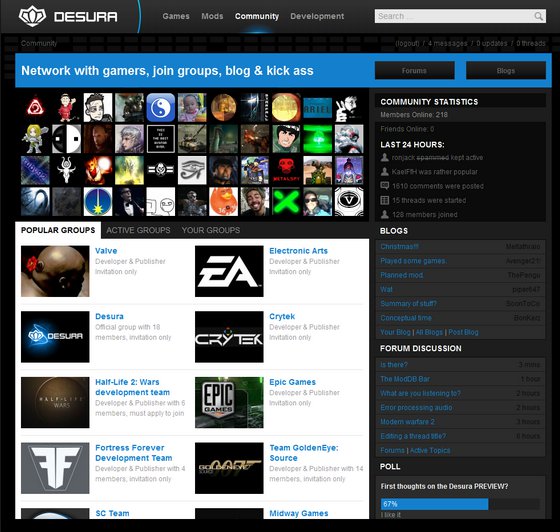Viewport: 560px width, 532px height.
Task: Open the orange rubber duck avatar
Action: point(223,202)
